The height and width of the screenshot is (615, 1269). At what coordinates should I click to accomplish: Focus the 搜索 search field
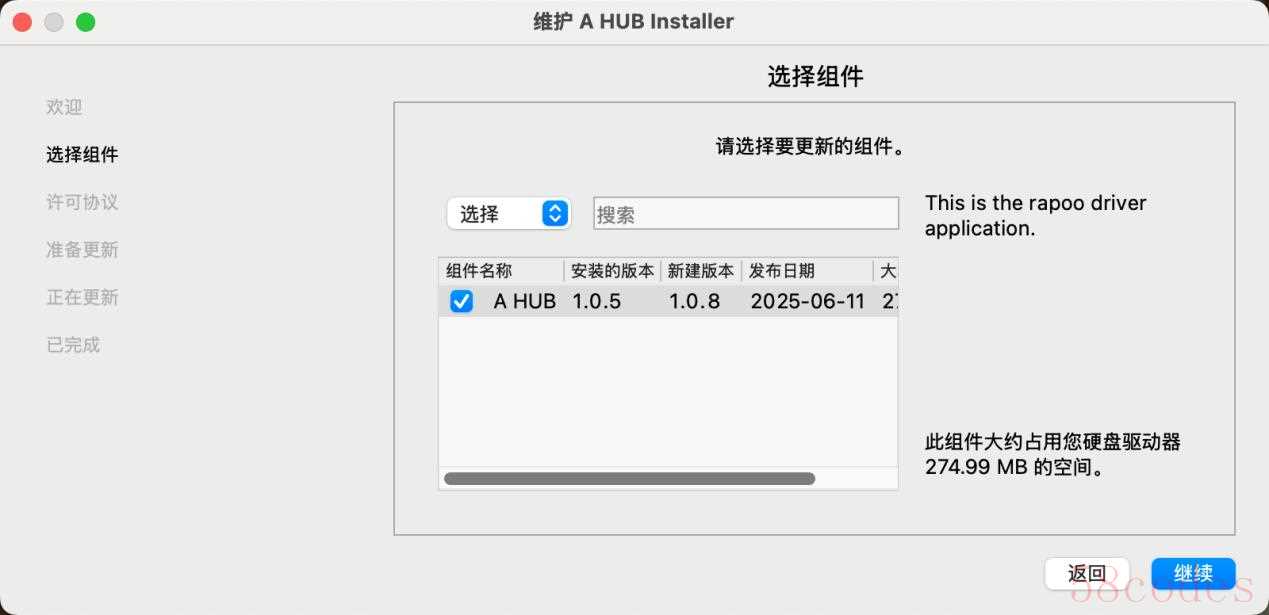point(746,214)
